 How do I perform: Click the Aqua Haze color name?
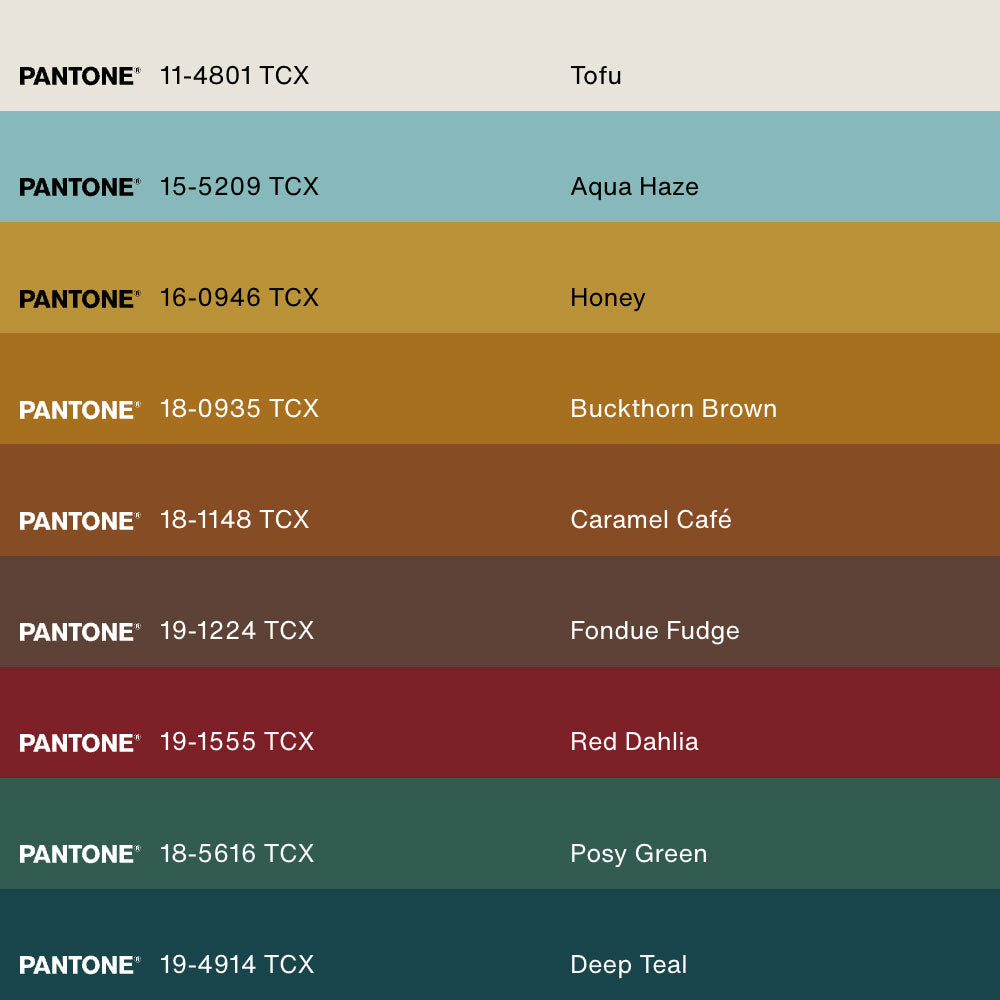coord(634,186)
